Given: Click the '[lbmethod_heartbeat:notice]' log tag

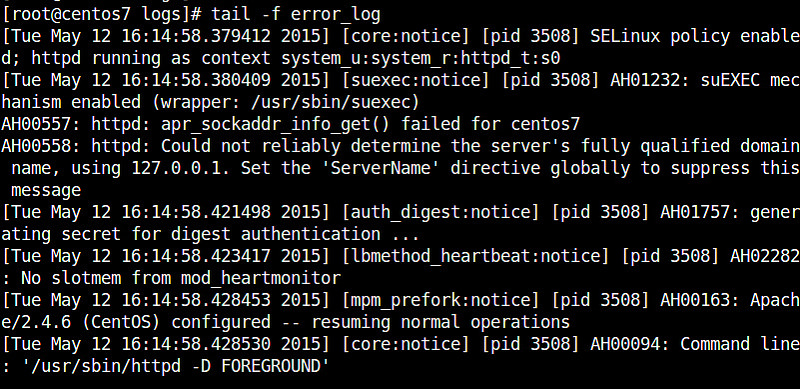Looking at the screenshot, I should coord(475,256).
